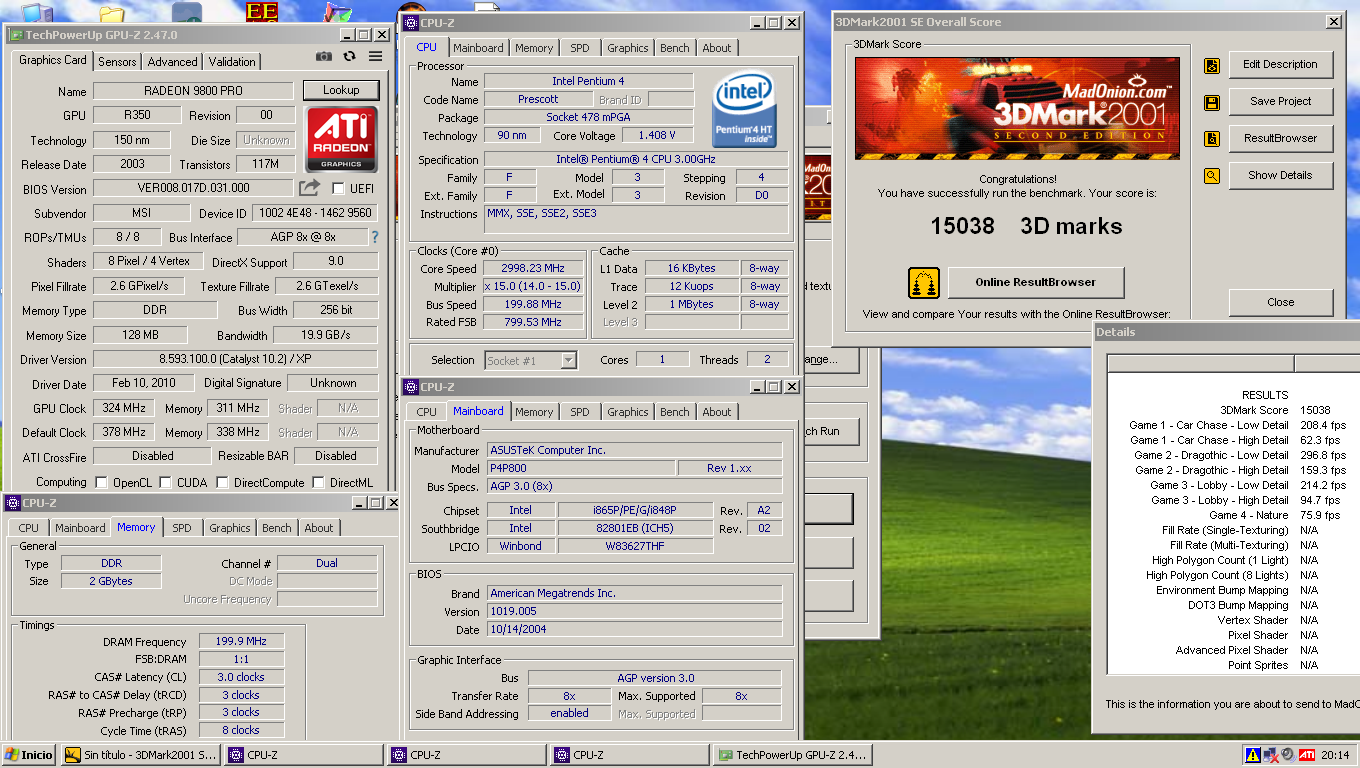1360x768 pixels.
Task: Click the 15038 3D marks score text
Action: pos(1027,226)
